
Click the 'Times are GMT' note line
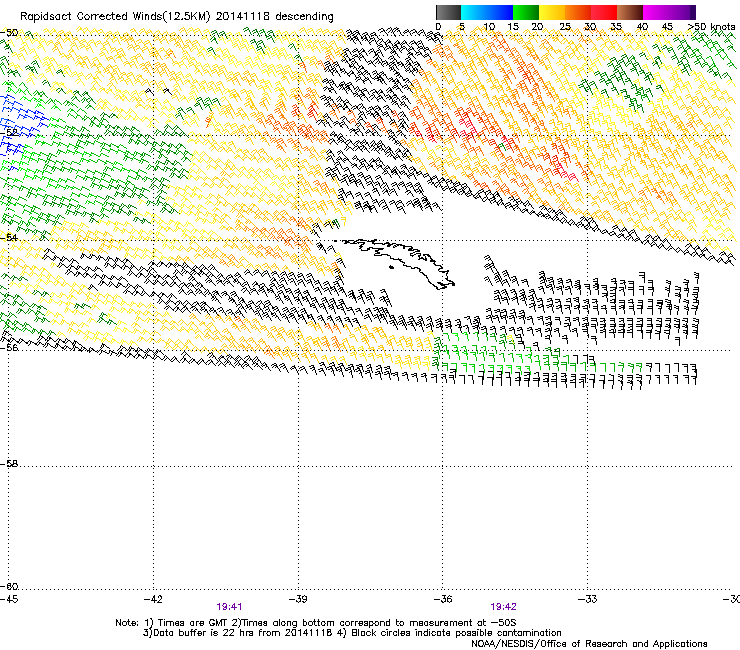coord(316,623)
